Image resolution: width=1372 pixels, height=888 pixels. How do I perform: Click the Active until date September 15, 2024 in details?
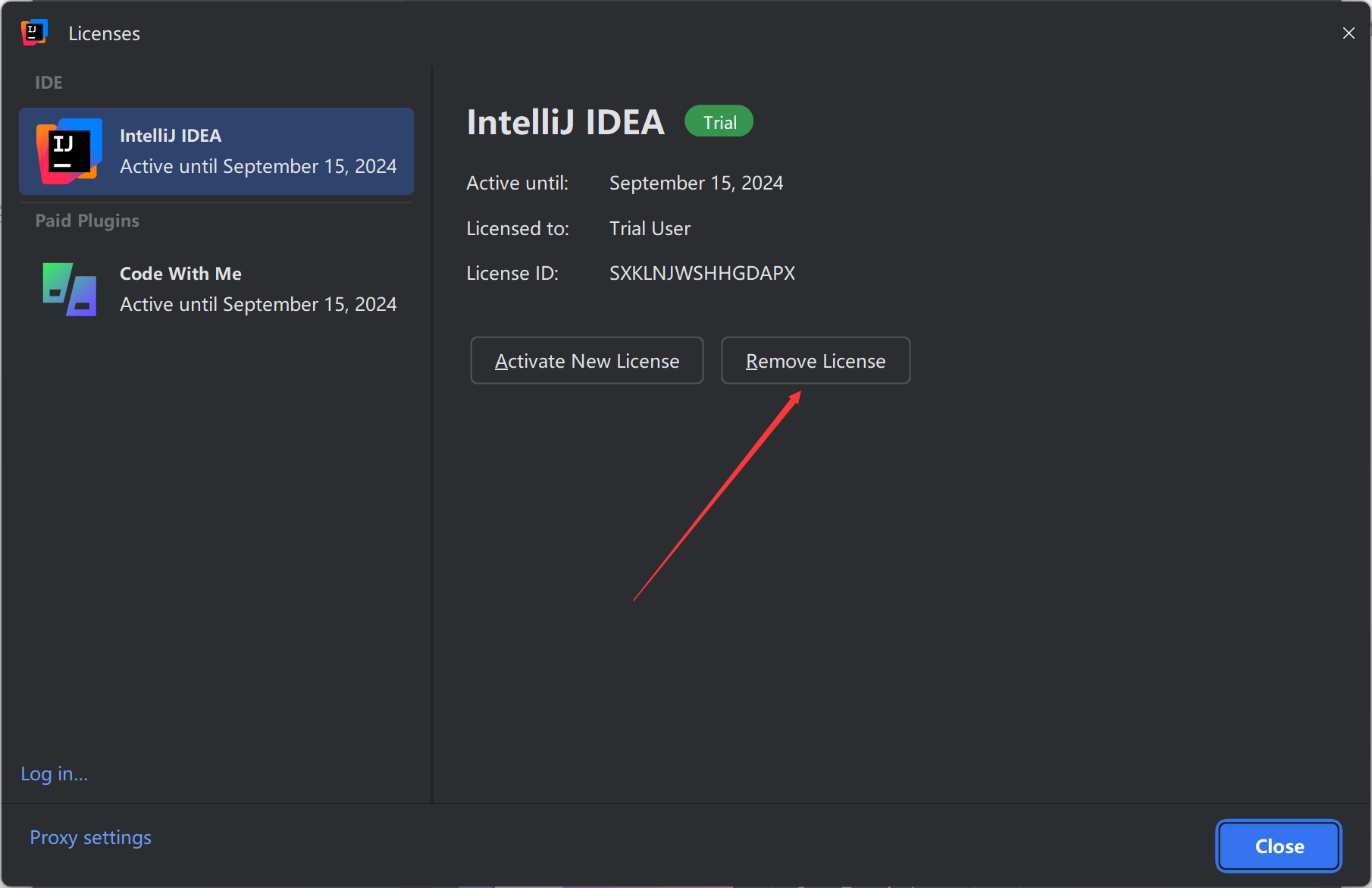tap(696, 184)
